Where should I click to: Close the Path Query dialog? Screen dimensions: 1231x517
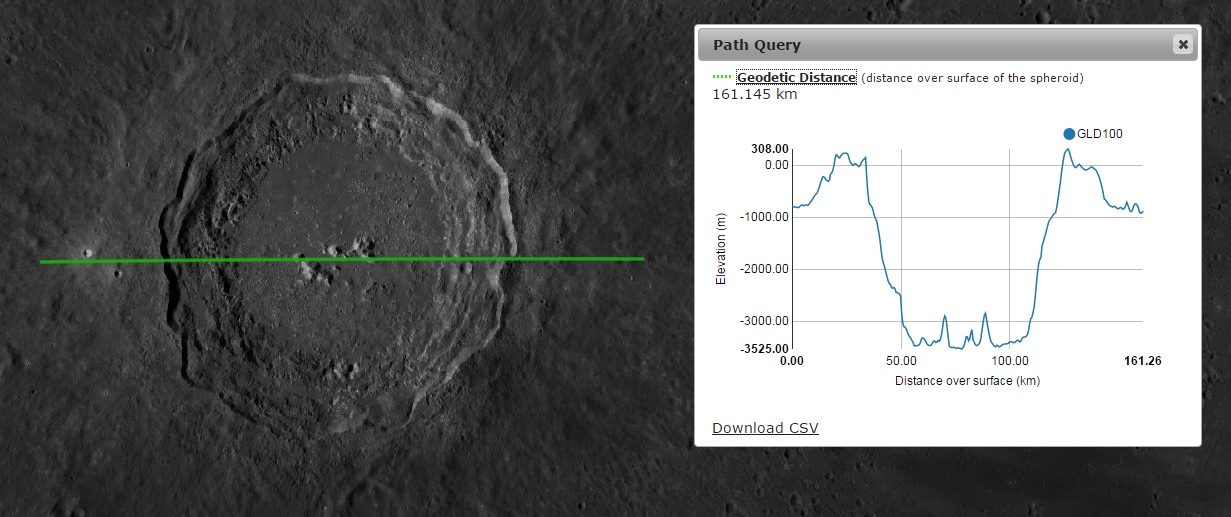(x=1183, y=44)
